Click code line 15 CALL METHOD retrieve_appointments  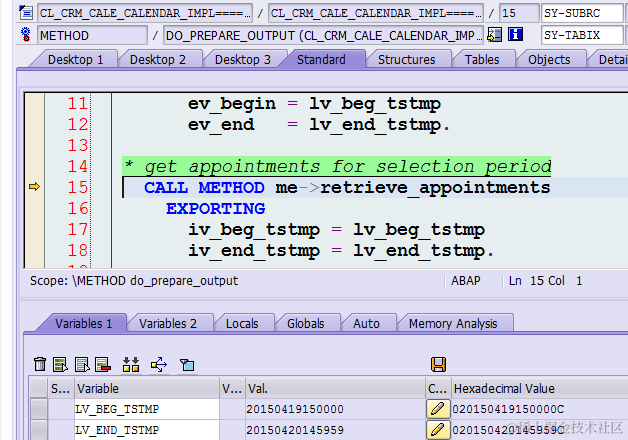(347, 187)
